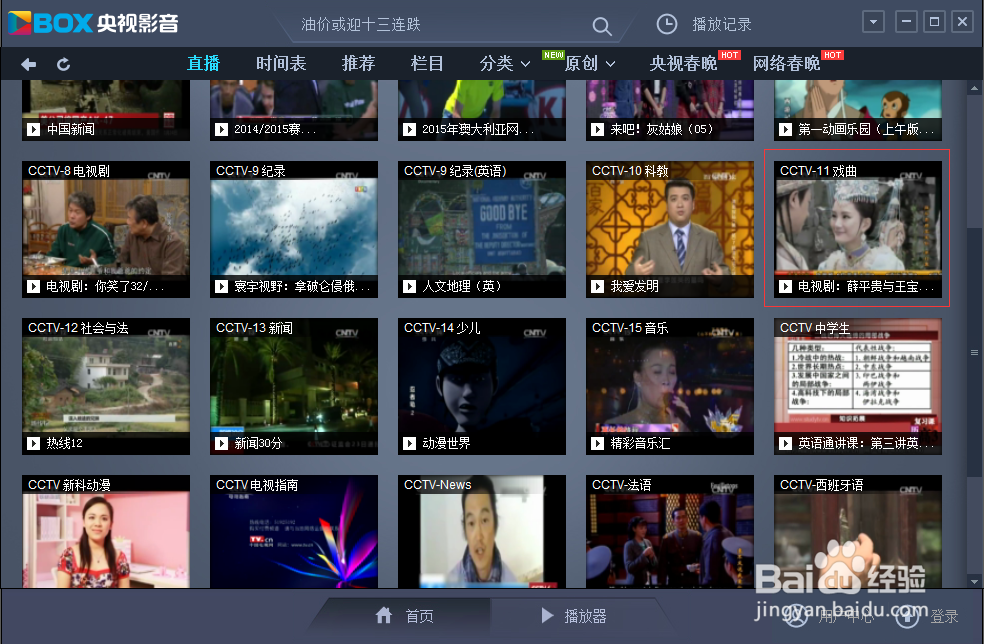This screenshot has height=644, width=984.
Task: Open CCTV-15 音乐 channel thumbnail
Action: coord(670,386)
